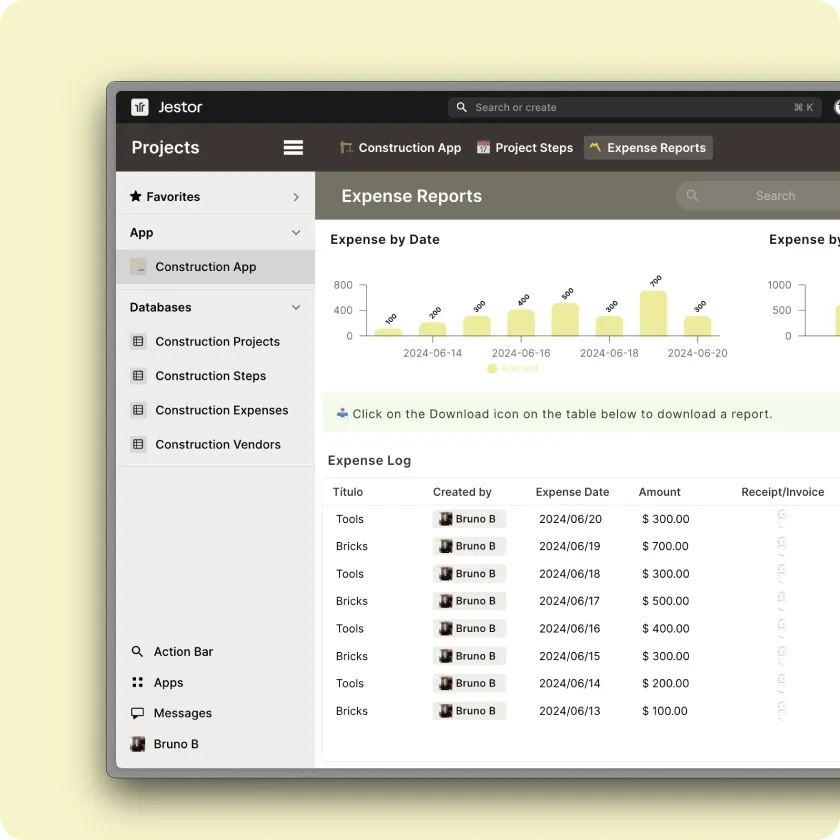Collapse the App section
Screen dimensions: 840x840
click(x=295, y=232)
